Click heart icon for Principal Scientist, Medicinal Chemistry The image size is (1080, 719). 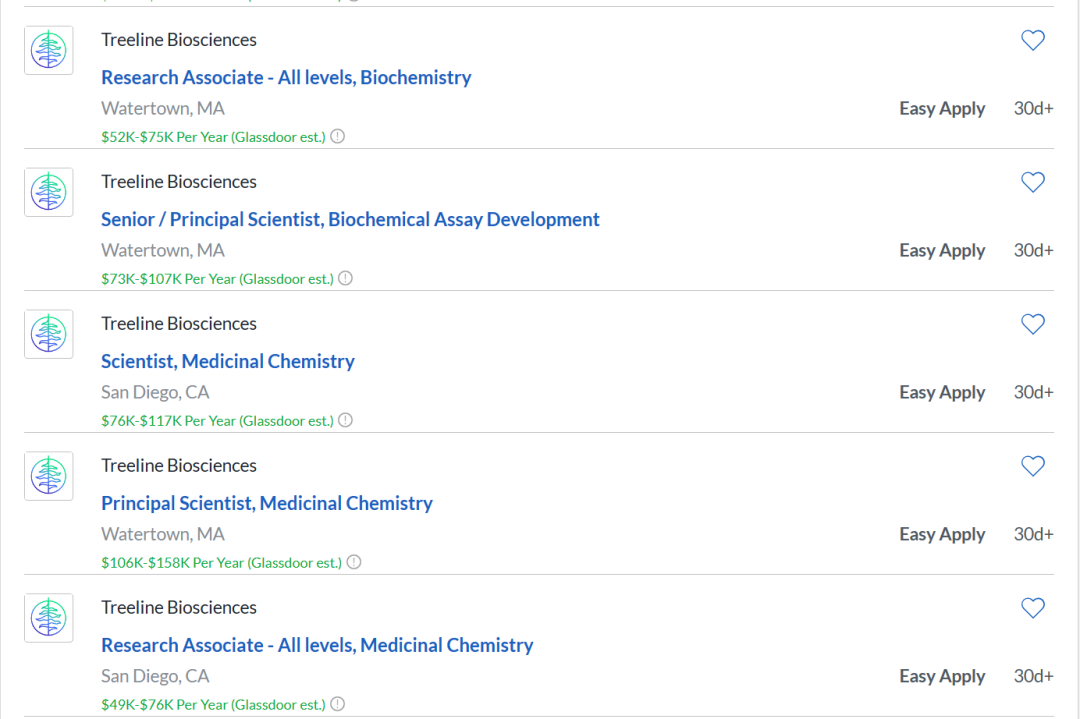tap(1032, 466)
